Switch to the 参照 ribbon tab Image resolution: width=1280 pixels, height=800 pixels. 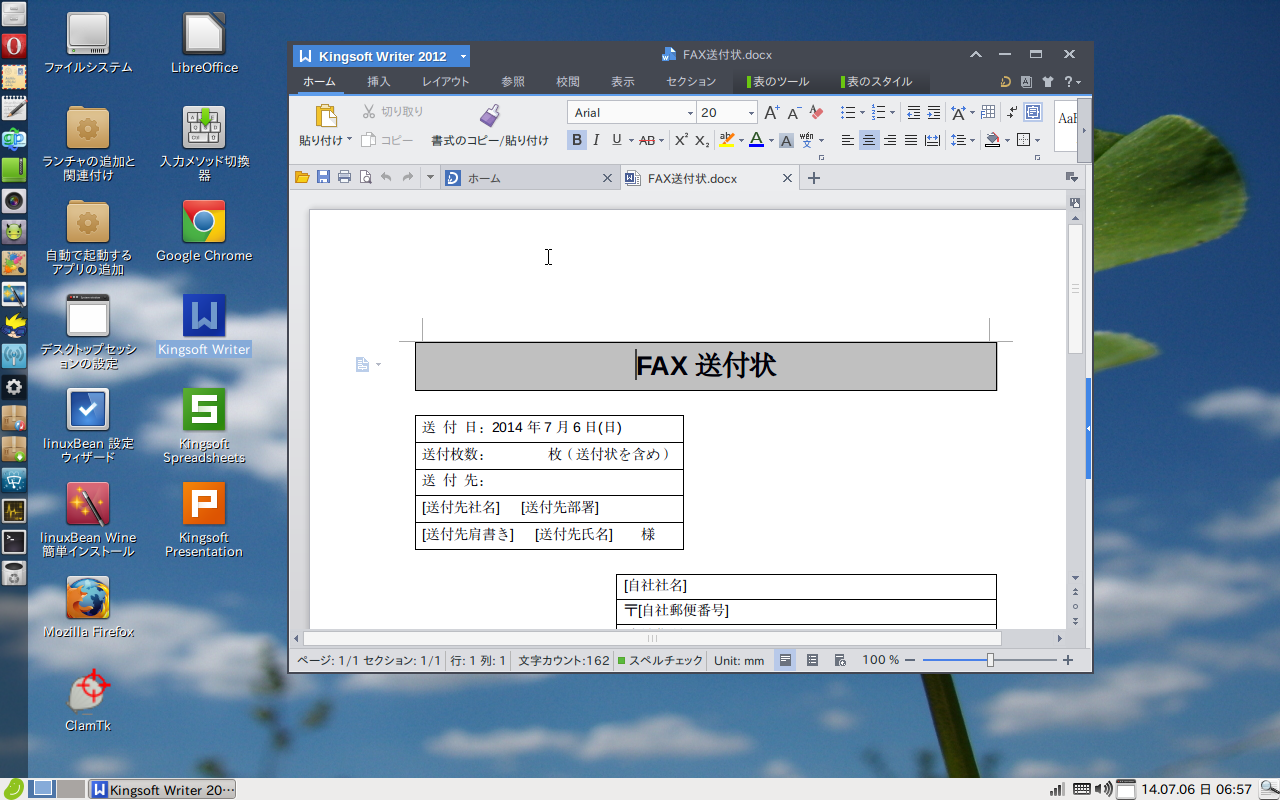513,82
